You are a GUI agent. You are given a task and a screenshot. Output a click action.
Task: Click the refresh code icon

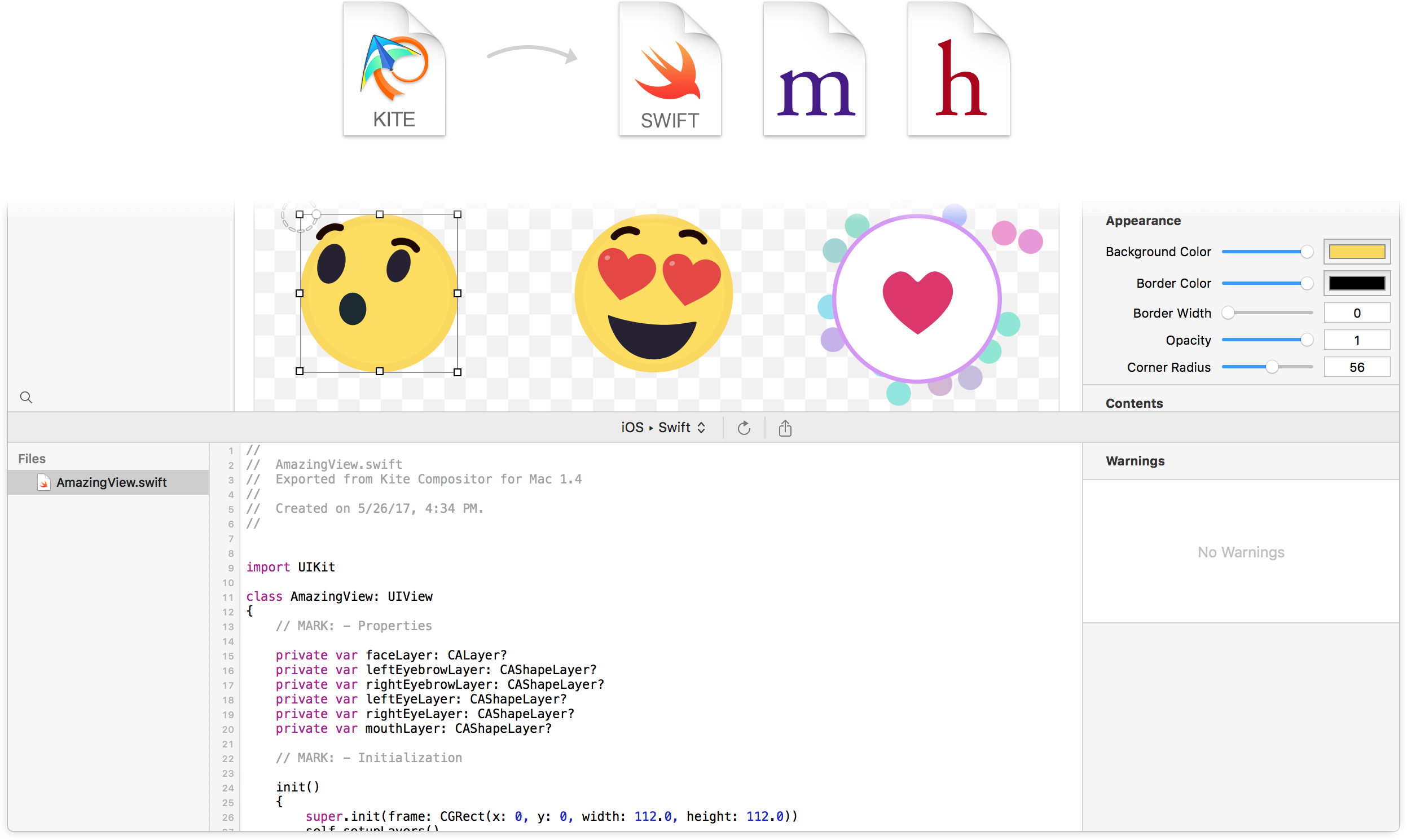(x=744, y=428)
